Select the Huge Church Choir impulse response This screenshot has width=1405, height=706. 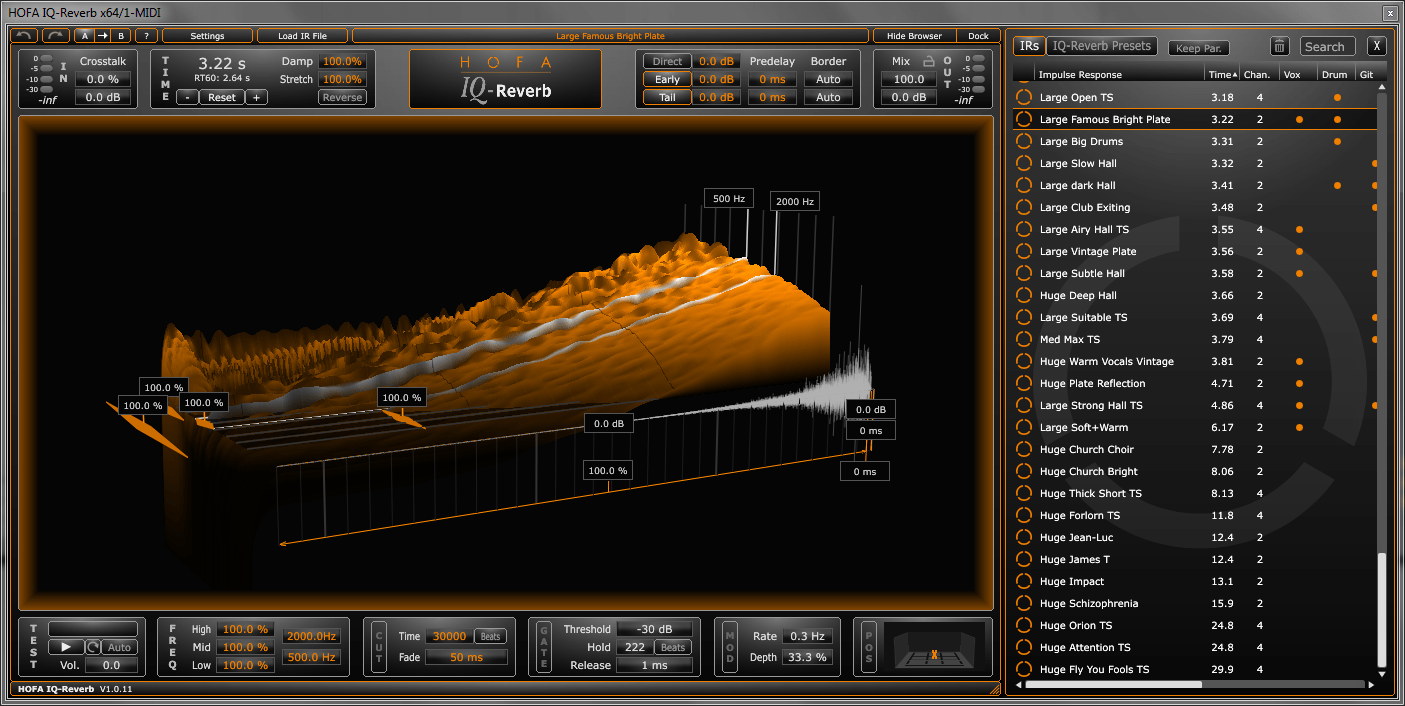1086,450
